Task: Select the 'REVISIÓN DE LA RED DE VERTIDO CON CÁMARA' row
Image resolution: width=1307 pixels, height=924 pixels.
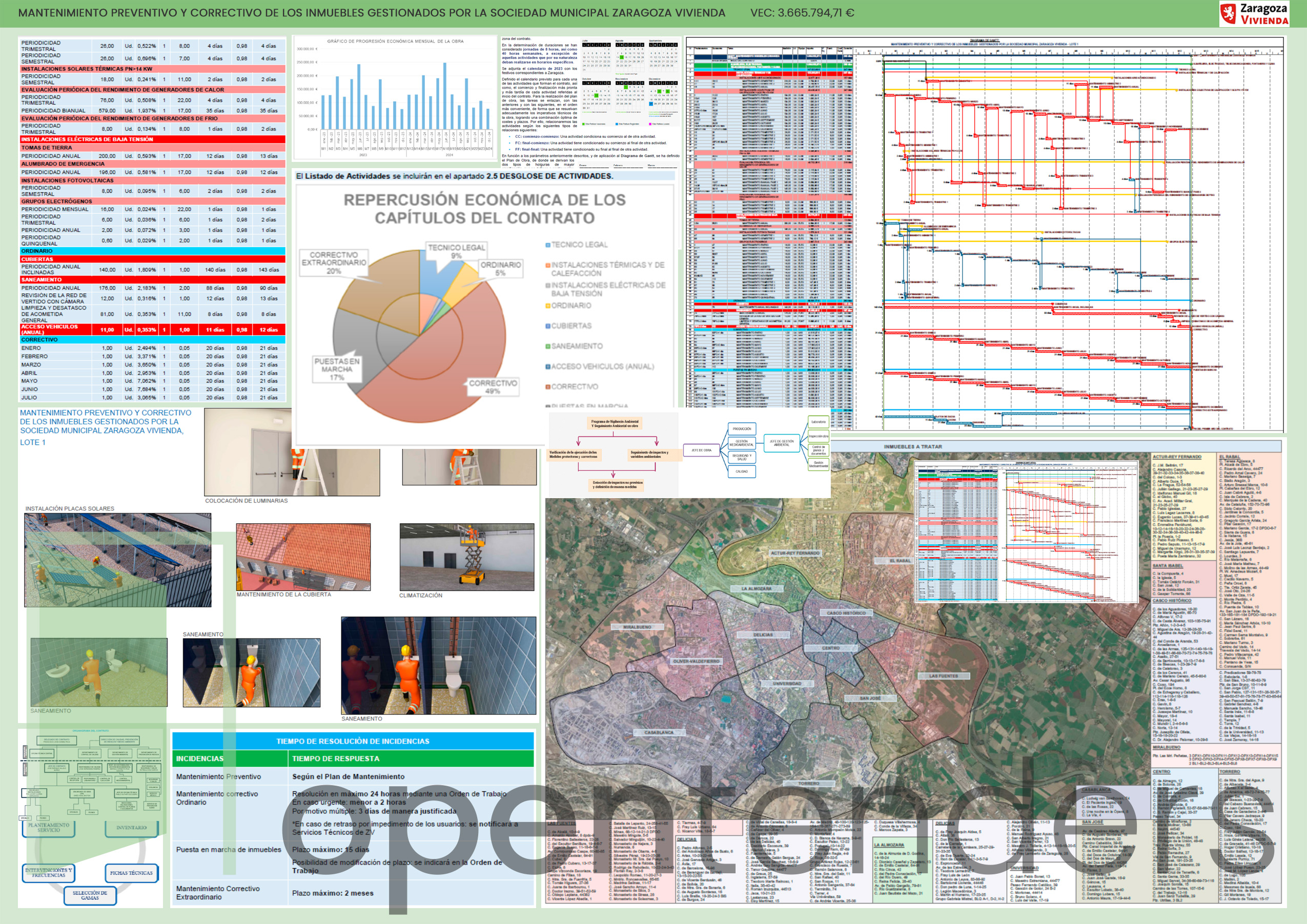Action: pos(153,298)
